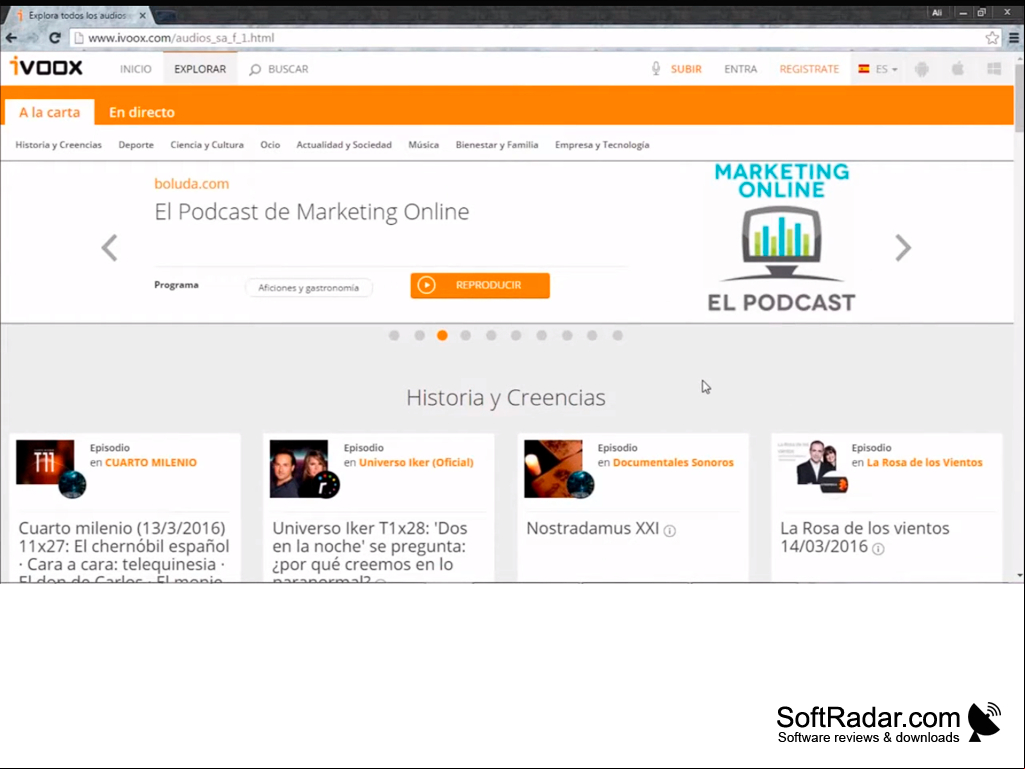Click the browser address bar

tap(529, 38)
